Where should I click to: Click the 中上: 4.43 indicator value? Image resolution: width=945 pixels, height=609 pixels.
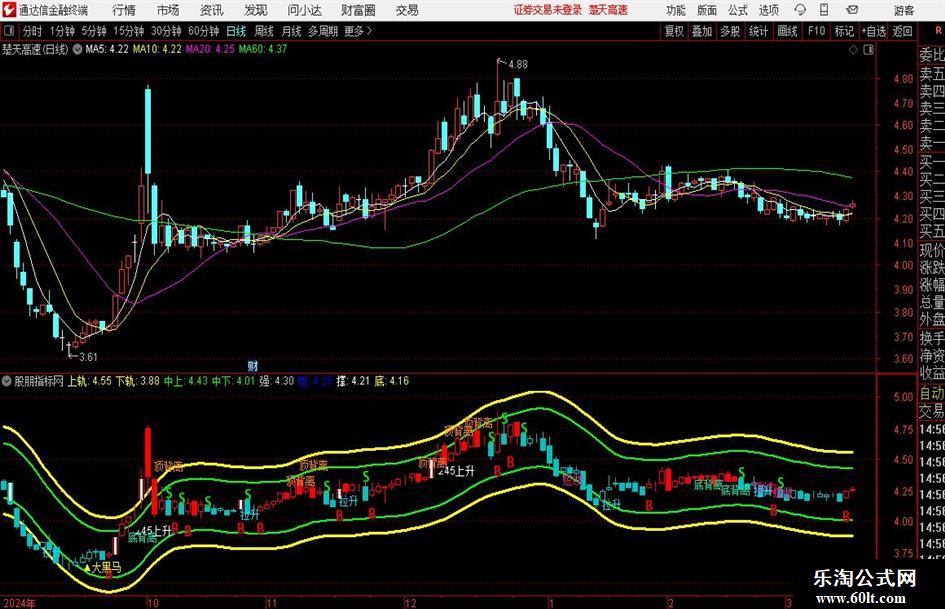tap(186, 381)
